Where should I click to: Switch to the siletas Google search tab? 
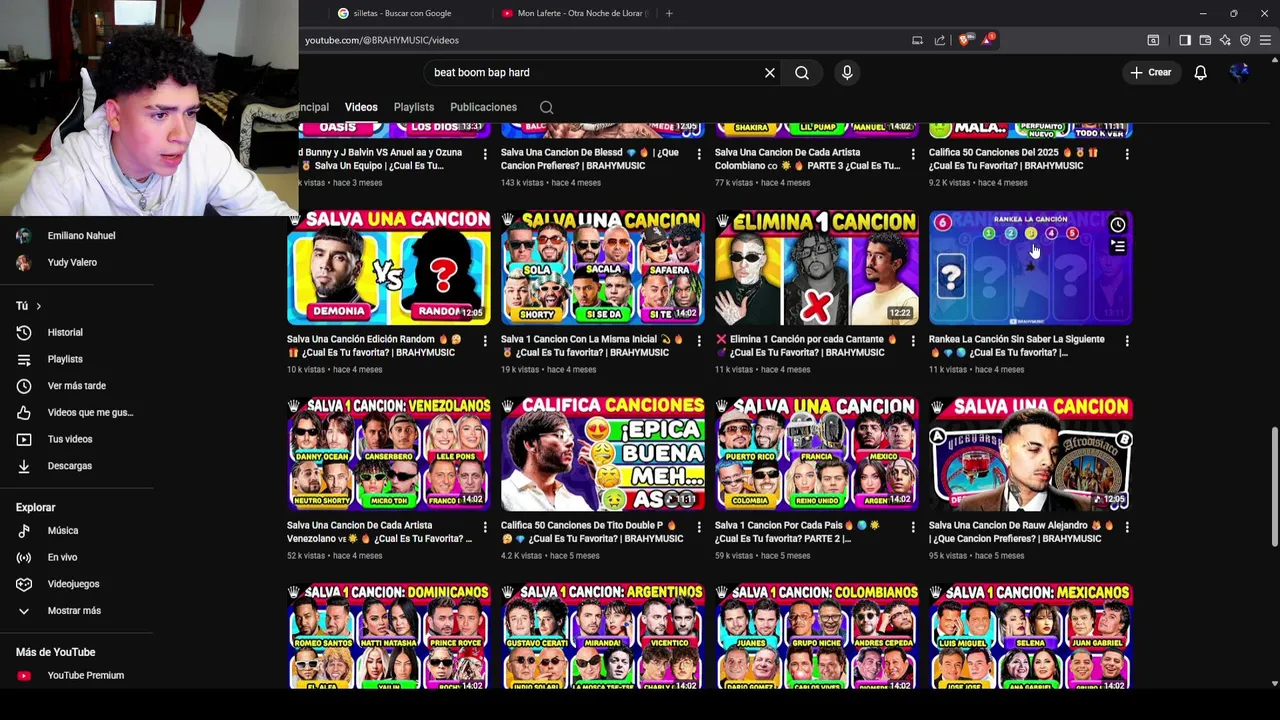coord(402,13)
